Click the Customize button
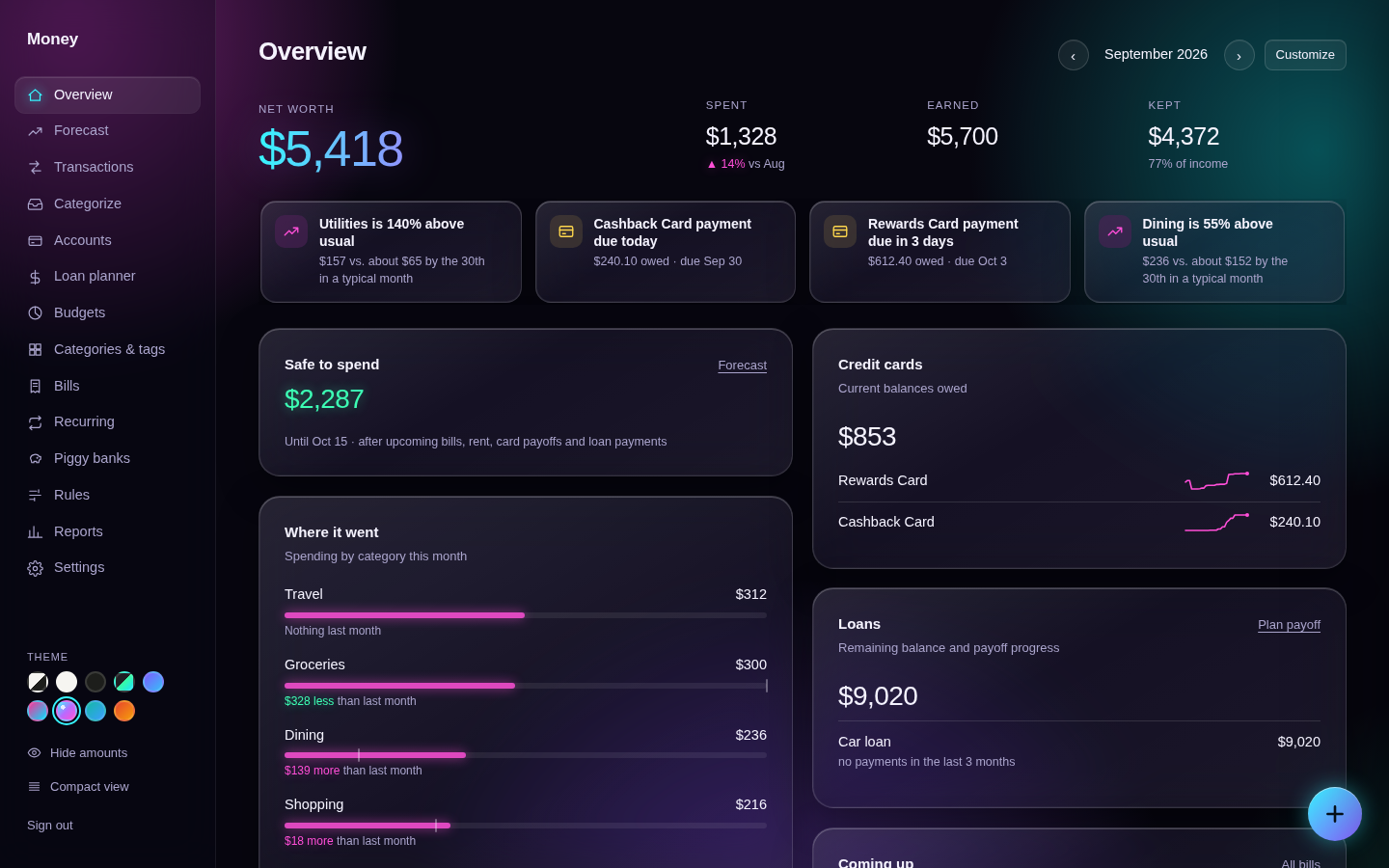The width and height of the screenshot is (1389, 868). tap(1305, 55)
